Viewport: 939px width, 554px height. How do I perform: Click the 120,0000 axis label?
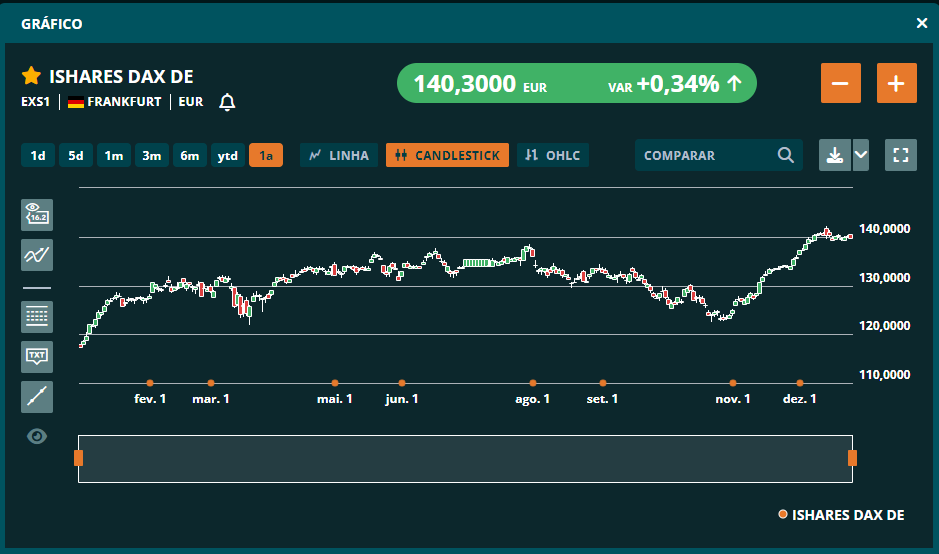tap(885, 326)
